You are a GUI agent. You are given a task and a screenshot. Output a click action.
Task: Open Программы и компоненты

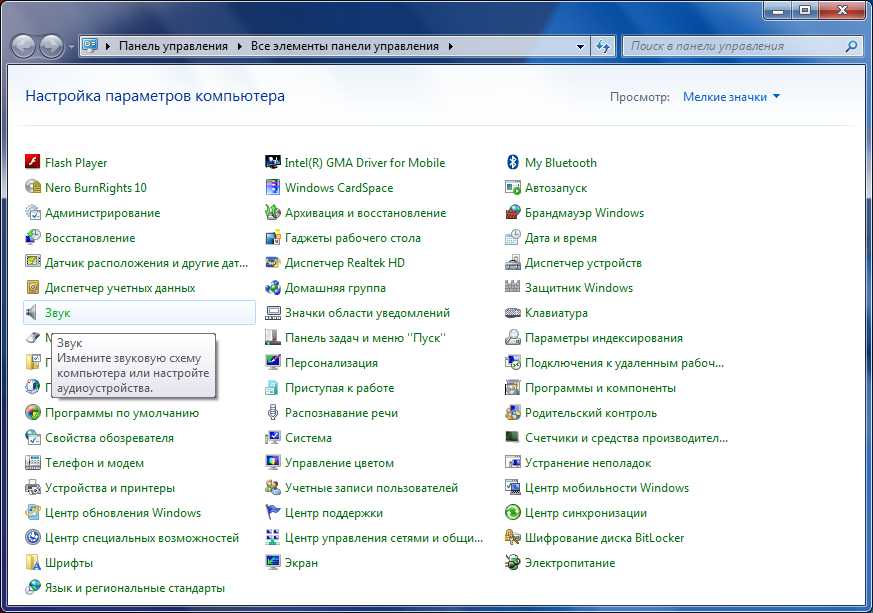pos(600,388)
